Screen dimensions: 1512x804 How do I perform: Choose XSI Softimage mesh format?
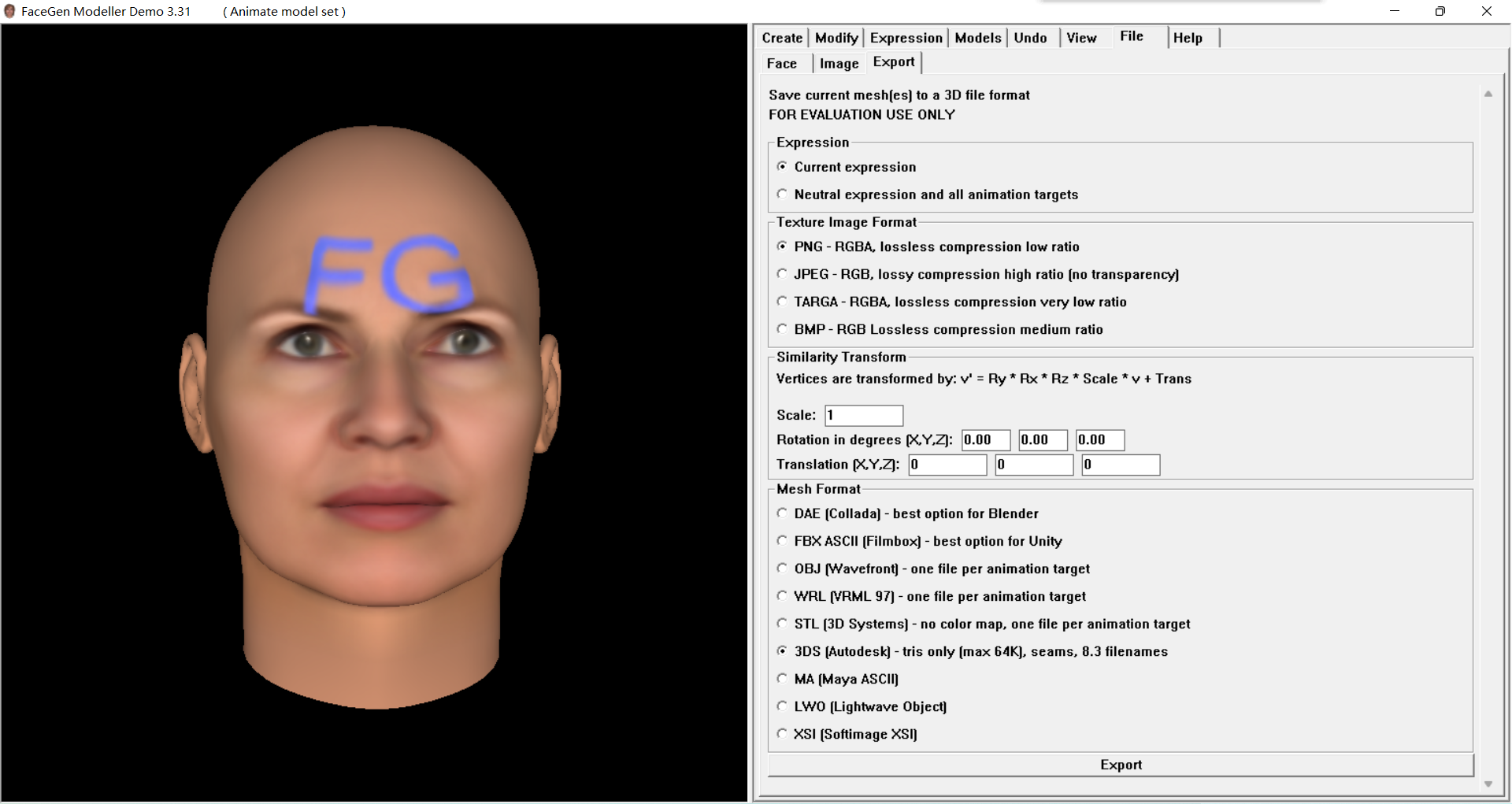pyautogui.click(x=847, y=734)
